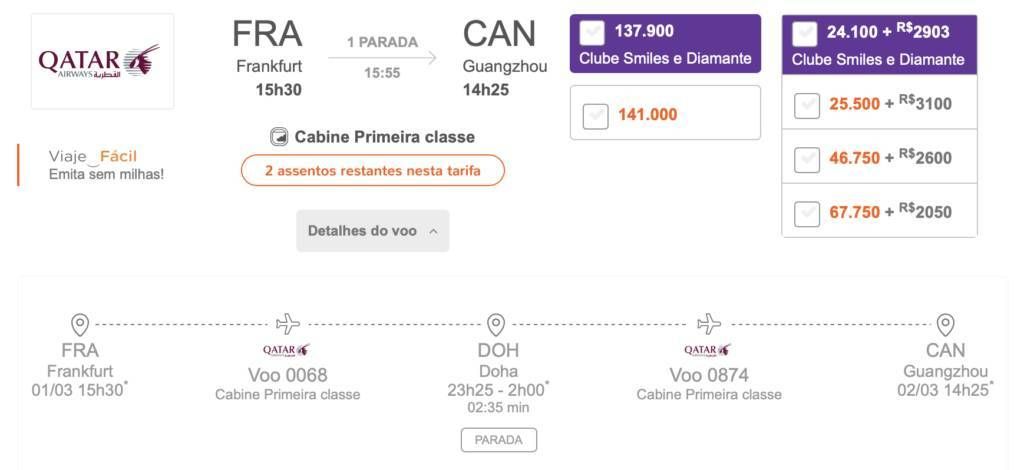
Task: Click the airplane icon for Voo 0874
Action: [x=709, y=324]
